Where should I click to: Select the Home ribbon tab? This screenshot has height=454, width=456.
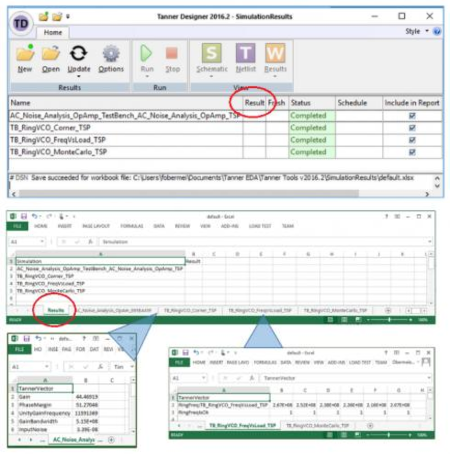point(53,32)
